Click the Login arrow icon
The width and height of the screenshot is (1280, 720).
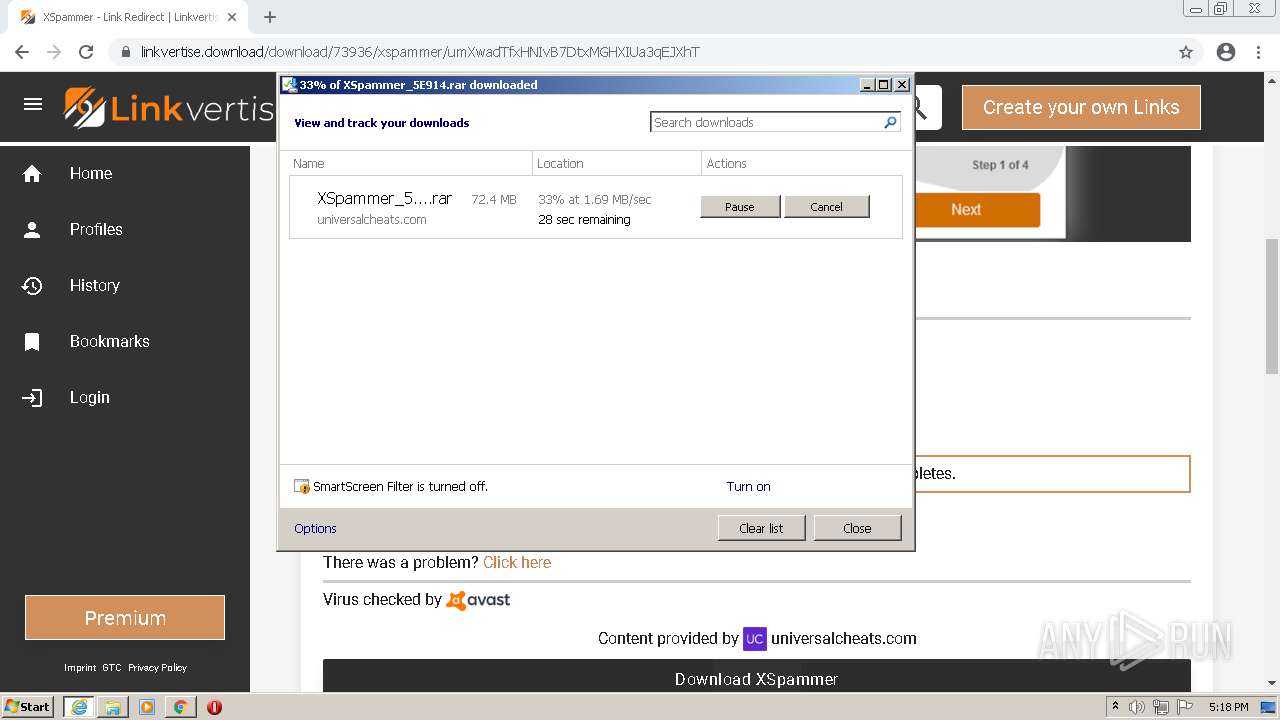32,398
